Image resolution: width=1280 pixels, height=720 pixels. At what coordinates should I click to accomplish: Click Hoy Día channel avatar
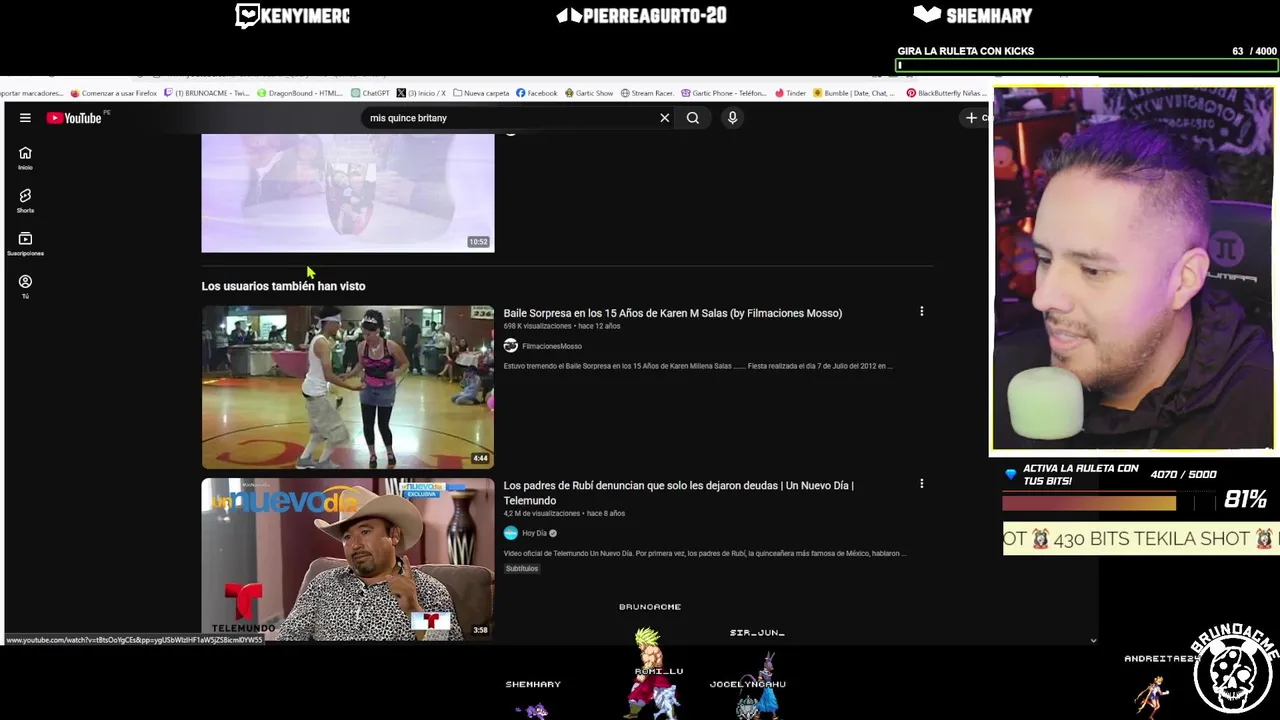click(x=510, y=533)
